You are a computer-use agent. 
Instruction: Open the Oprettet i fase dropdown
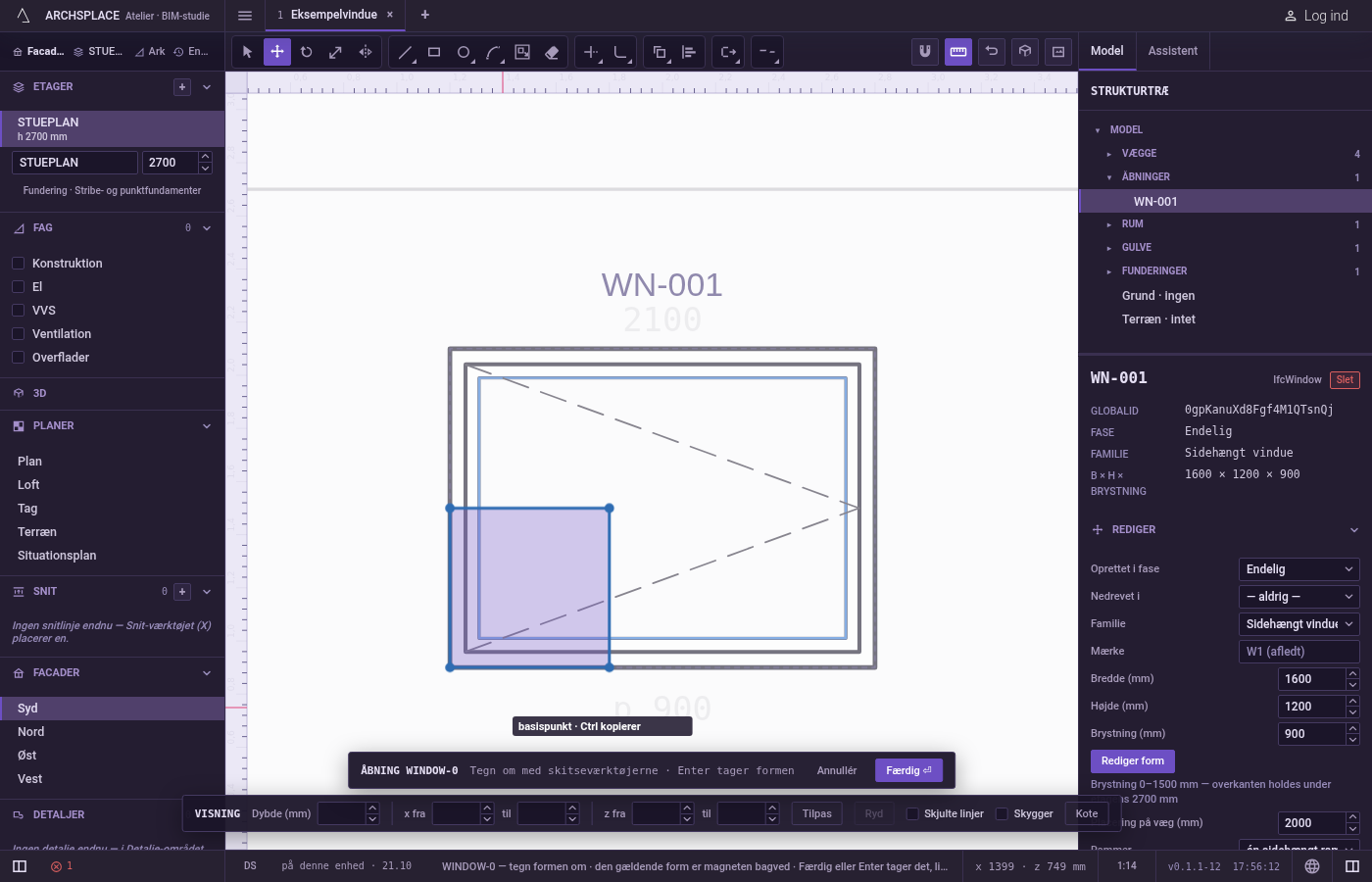[1299, 569]
